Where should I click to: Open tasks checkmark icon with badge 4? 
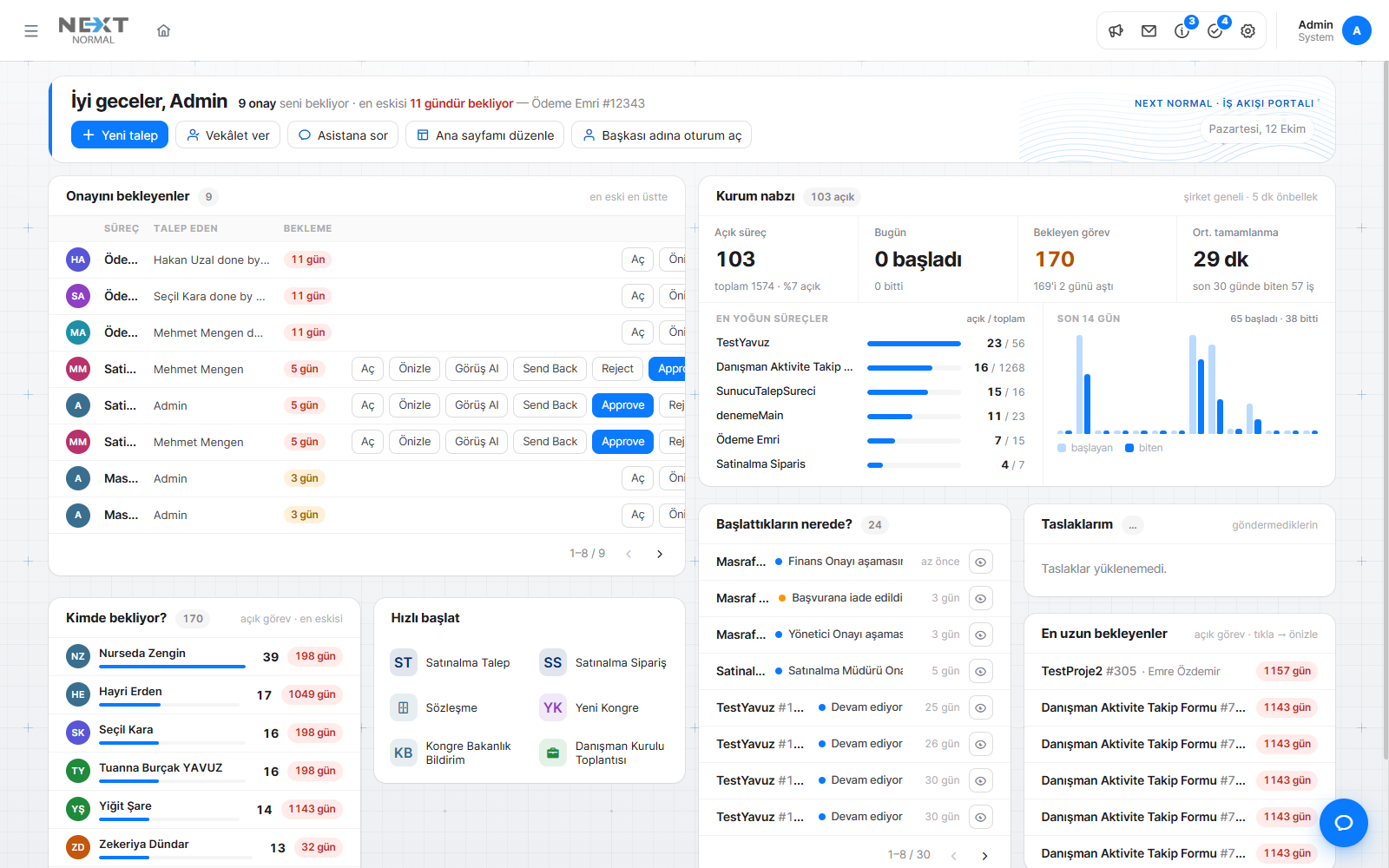click(1215, 31)
